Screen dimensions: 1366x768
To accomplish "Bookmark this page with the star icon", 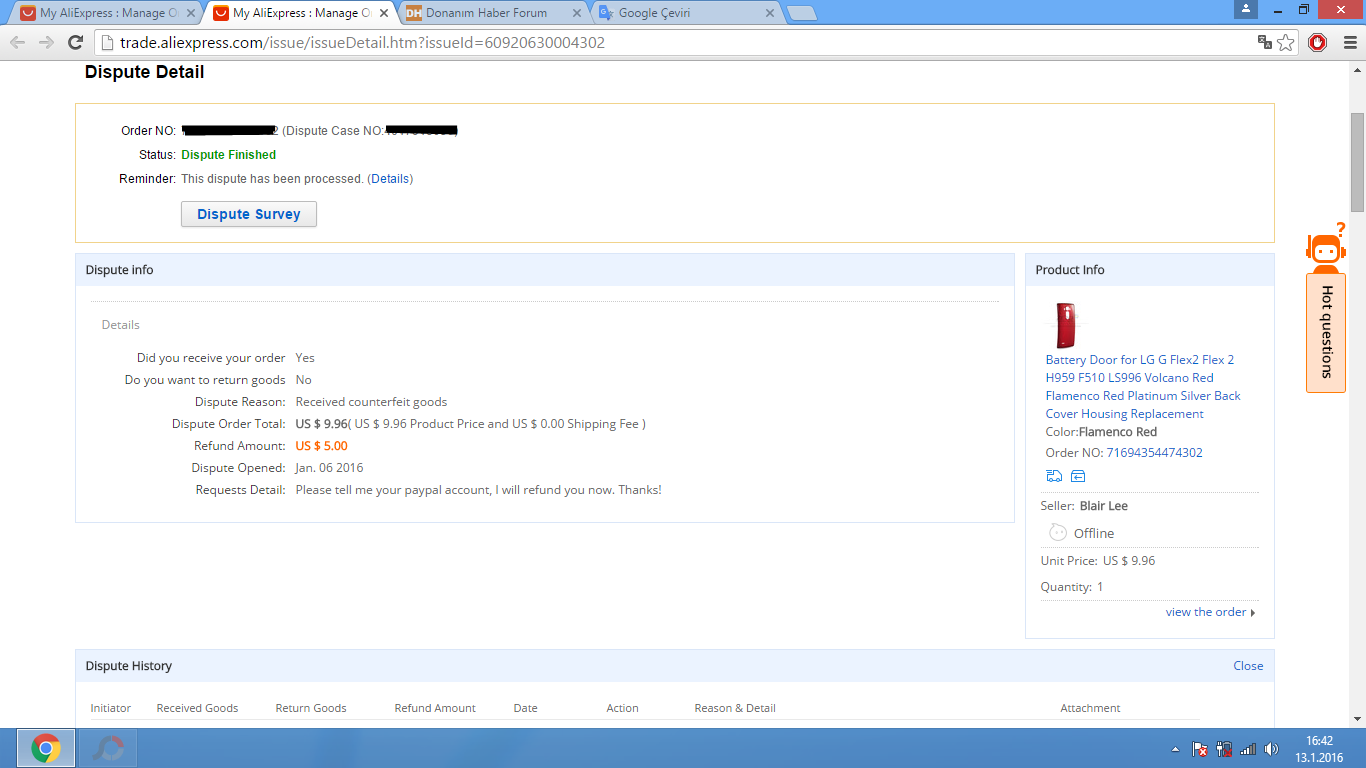I will 1286,42.
